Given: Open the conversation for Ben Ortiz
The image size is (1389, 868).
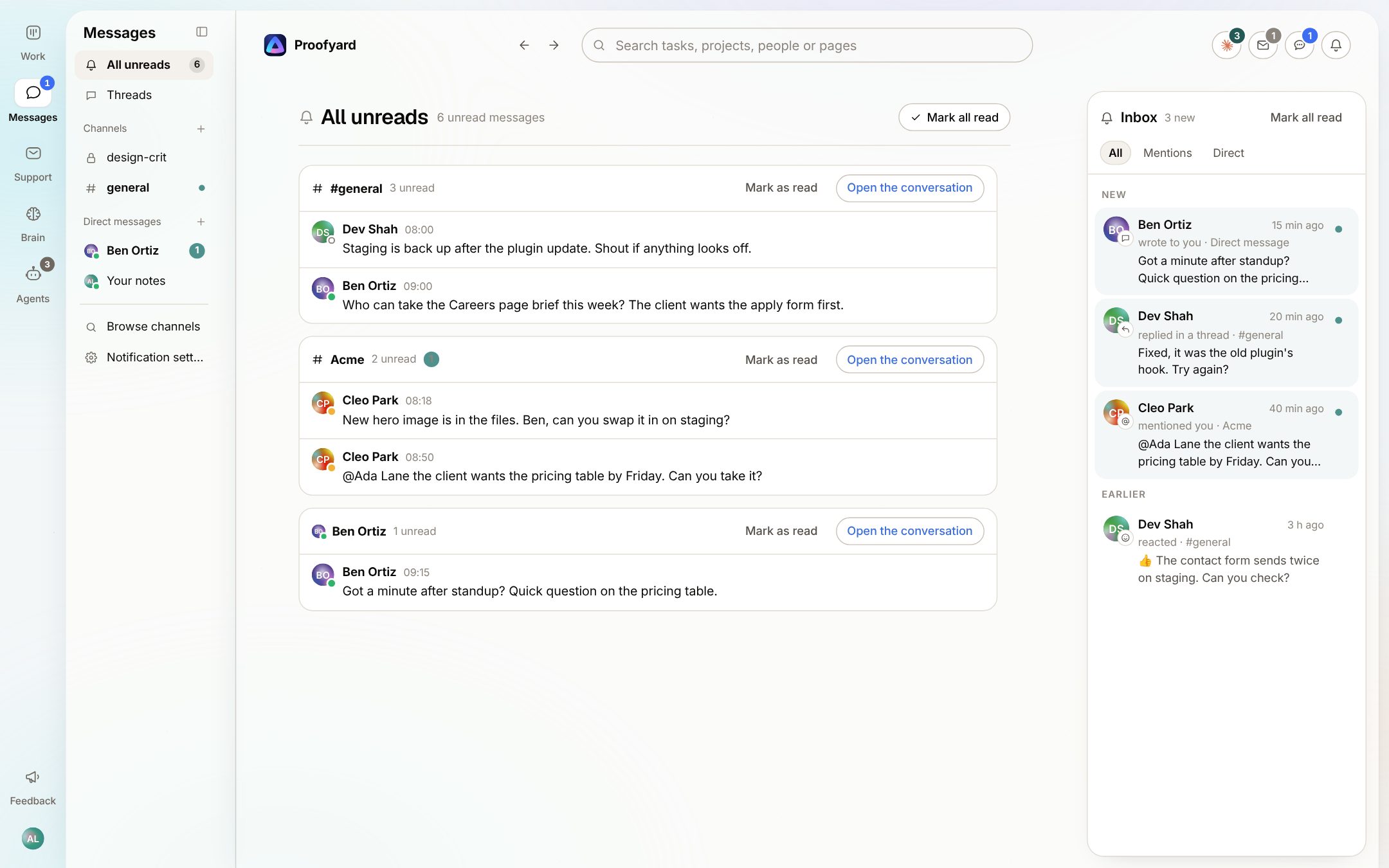Looking at the screenshot, I should (x=910, y=531).
